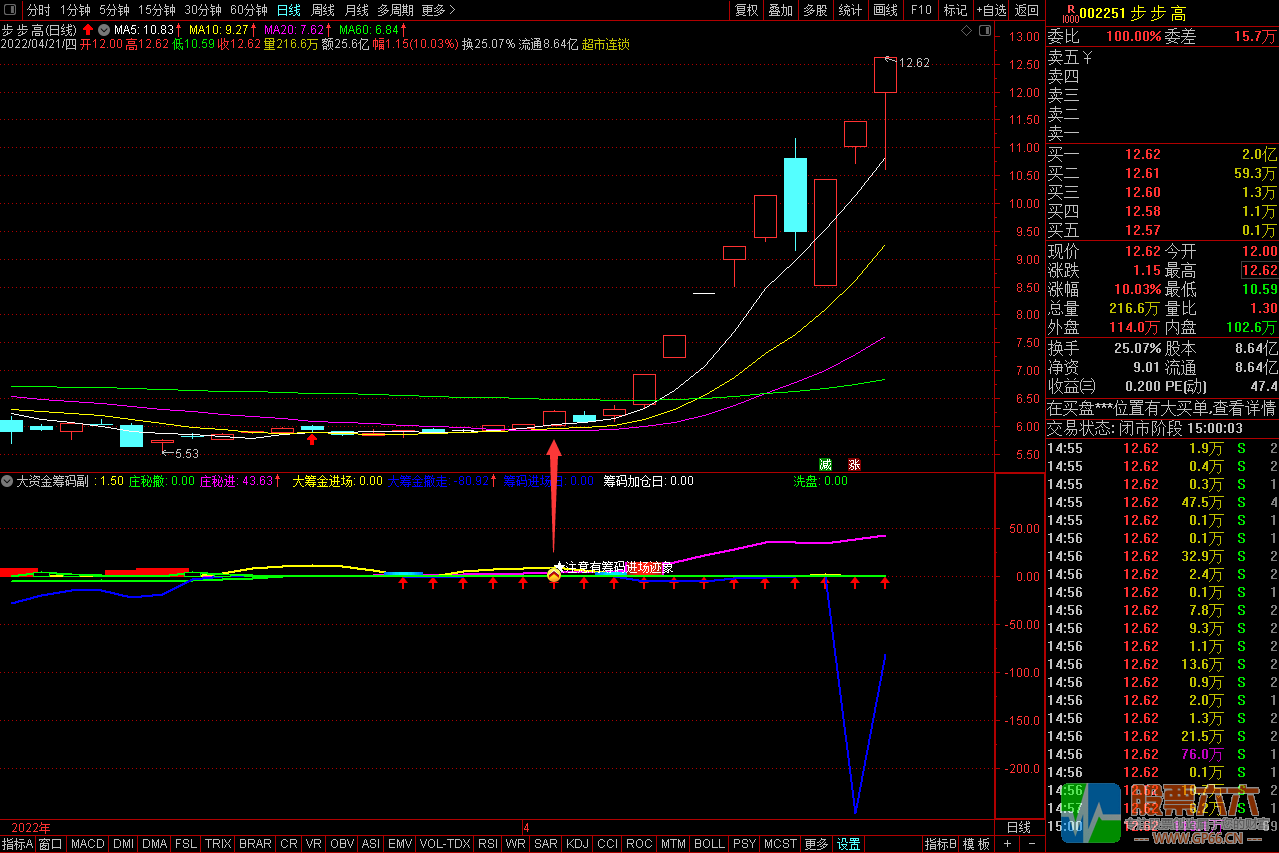The height and width of the screenshot is (853, 1279).
Task: Switch to 30分钟 period
Action: click(203, 10)
